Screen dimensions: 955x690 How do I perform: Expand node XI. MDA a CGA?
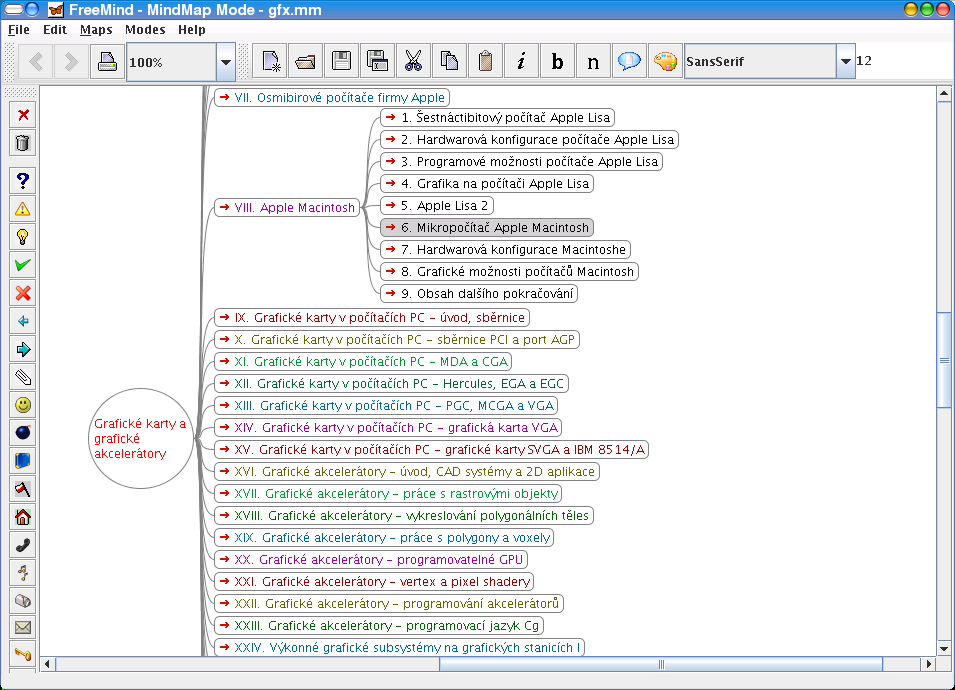coord(363,362)
